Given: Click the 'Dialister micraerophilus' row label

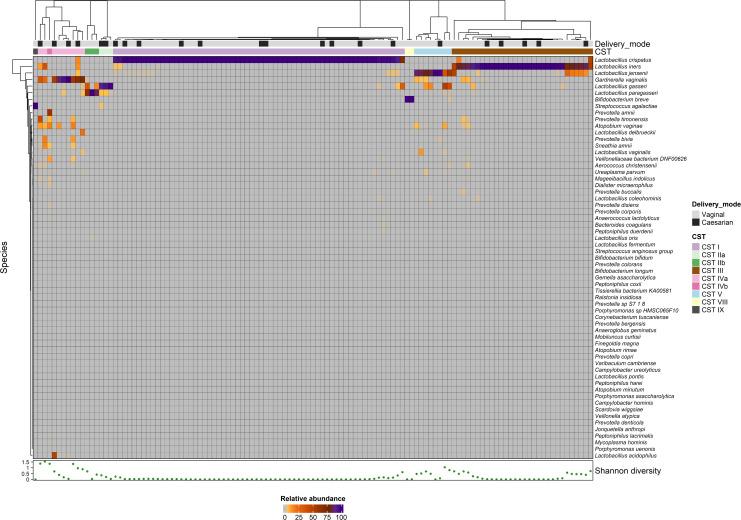Looking at the screenshot, I should pos(624,186).
